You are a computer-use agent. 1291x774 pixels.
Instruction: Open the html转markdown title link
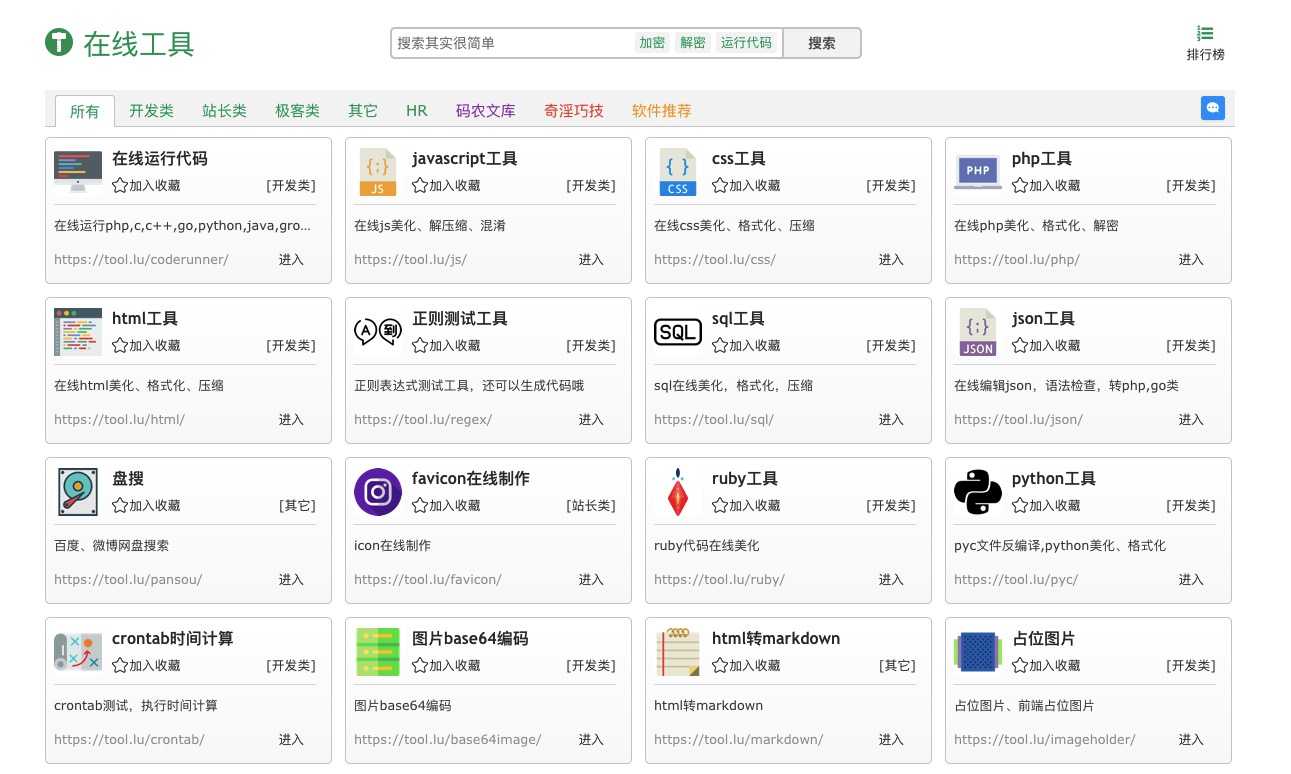[776, 639]
